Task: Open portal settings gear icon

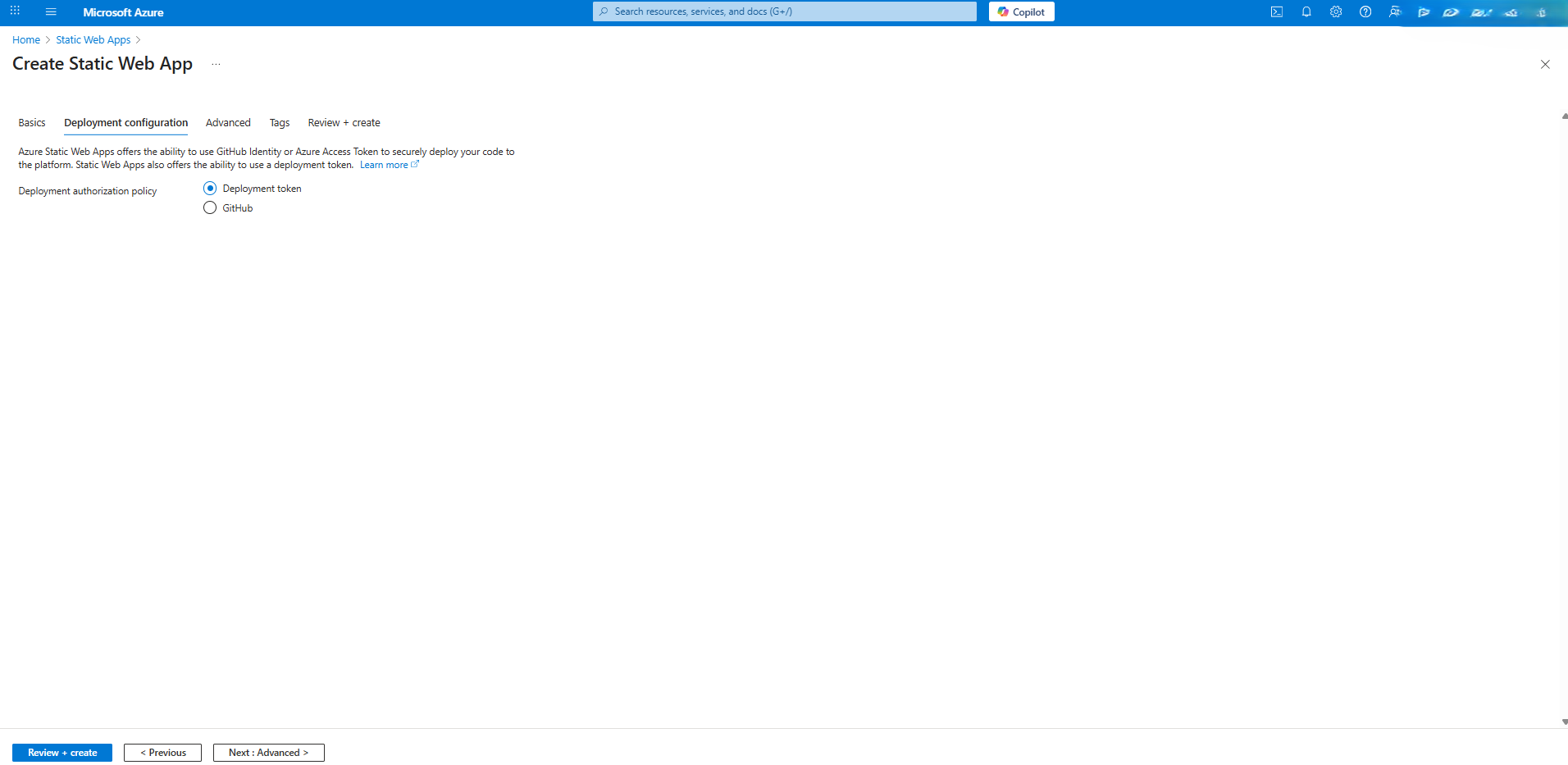Action: click(1336, 12)
